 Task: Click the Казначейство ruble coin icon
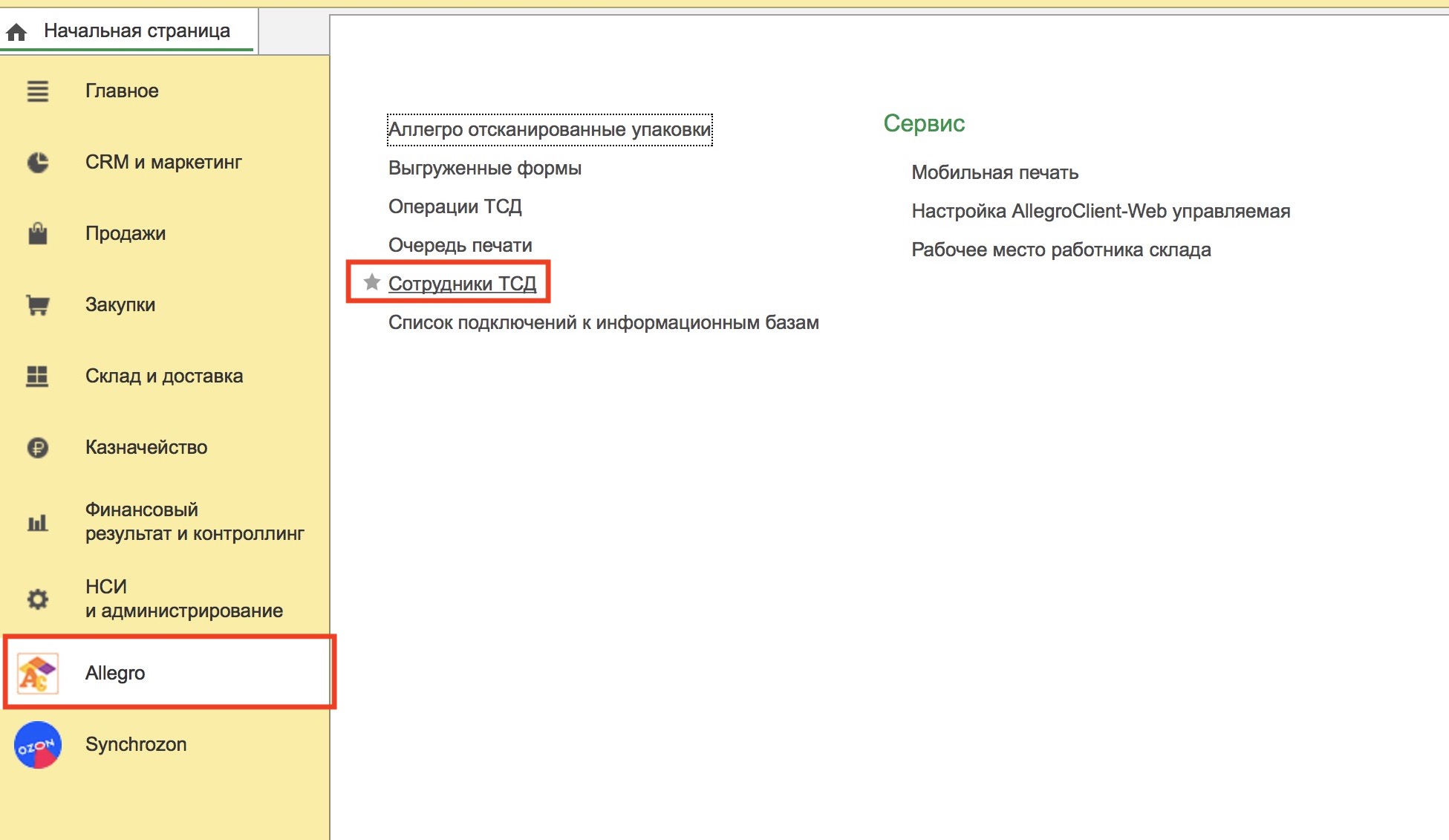coord(38,448)
